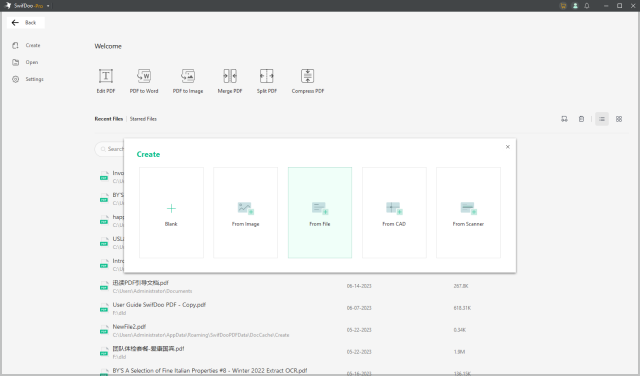This screenshot has height=376, width=640.
Task: Open Settings from the sidebar
Action: [x=28, y=79]
